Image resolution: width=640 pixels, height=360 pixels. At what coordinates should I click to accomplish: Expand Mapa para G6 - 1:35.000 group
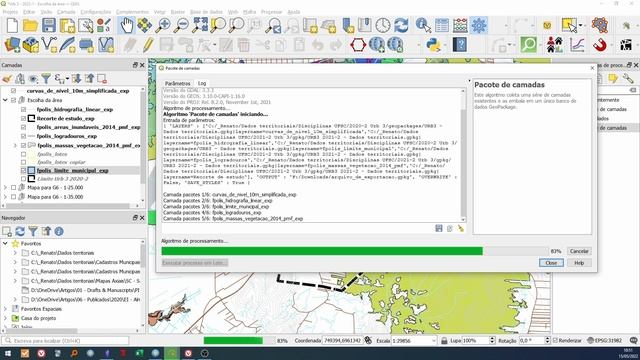tap(5, 197)
